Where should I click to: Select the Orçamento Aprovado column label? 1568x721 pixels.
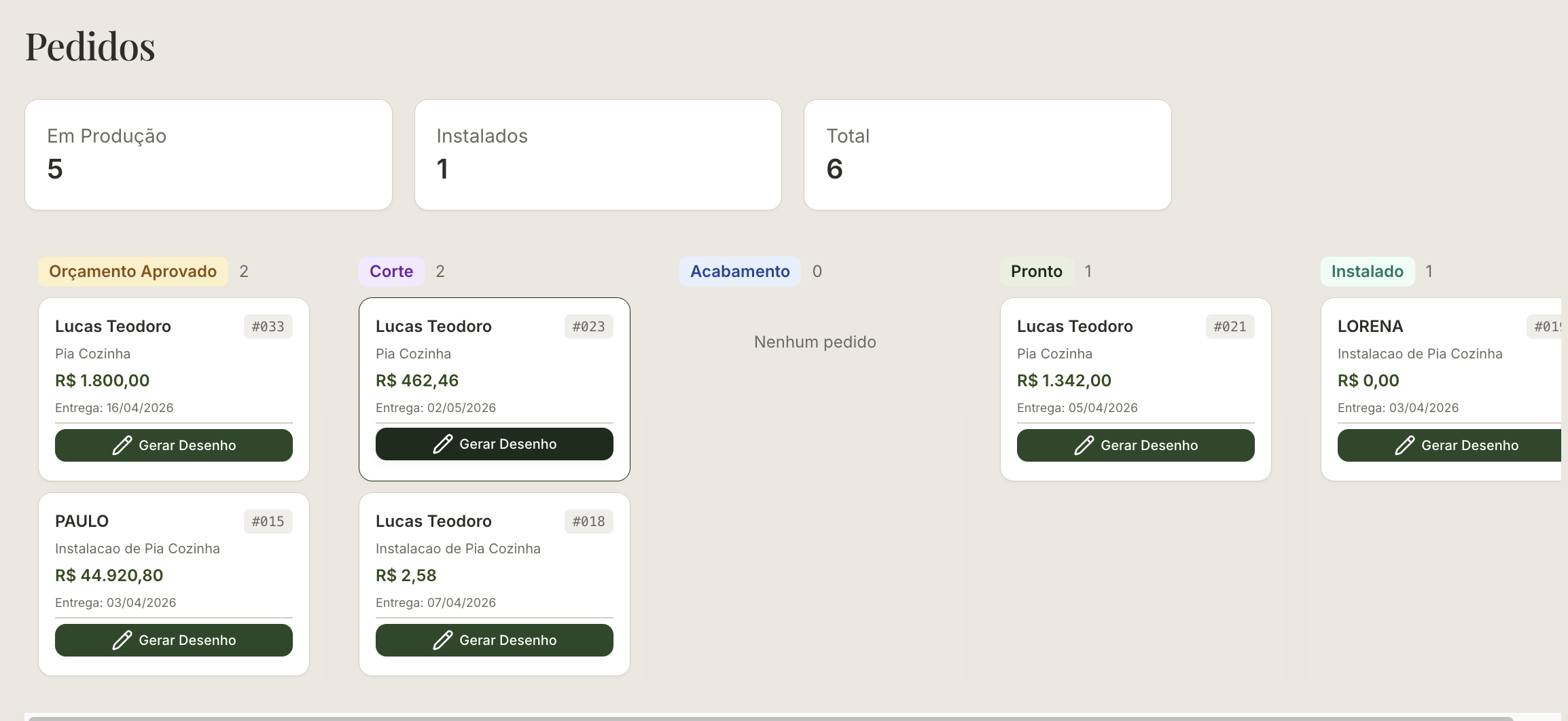[x=133, y=272]
